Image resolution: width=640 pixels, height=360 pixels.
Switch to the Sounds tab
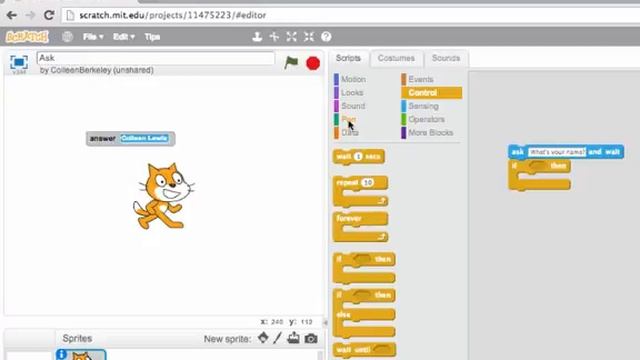coord(446,58)
